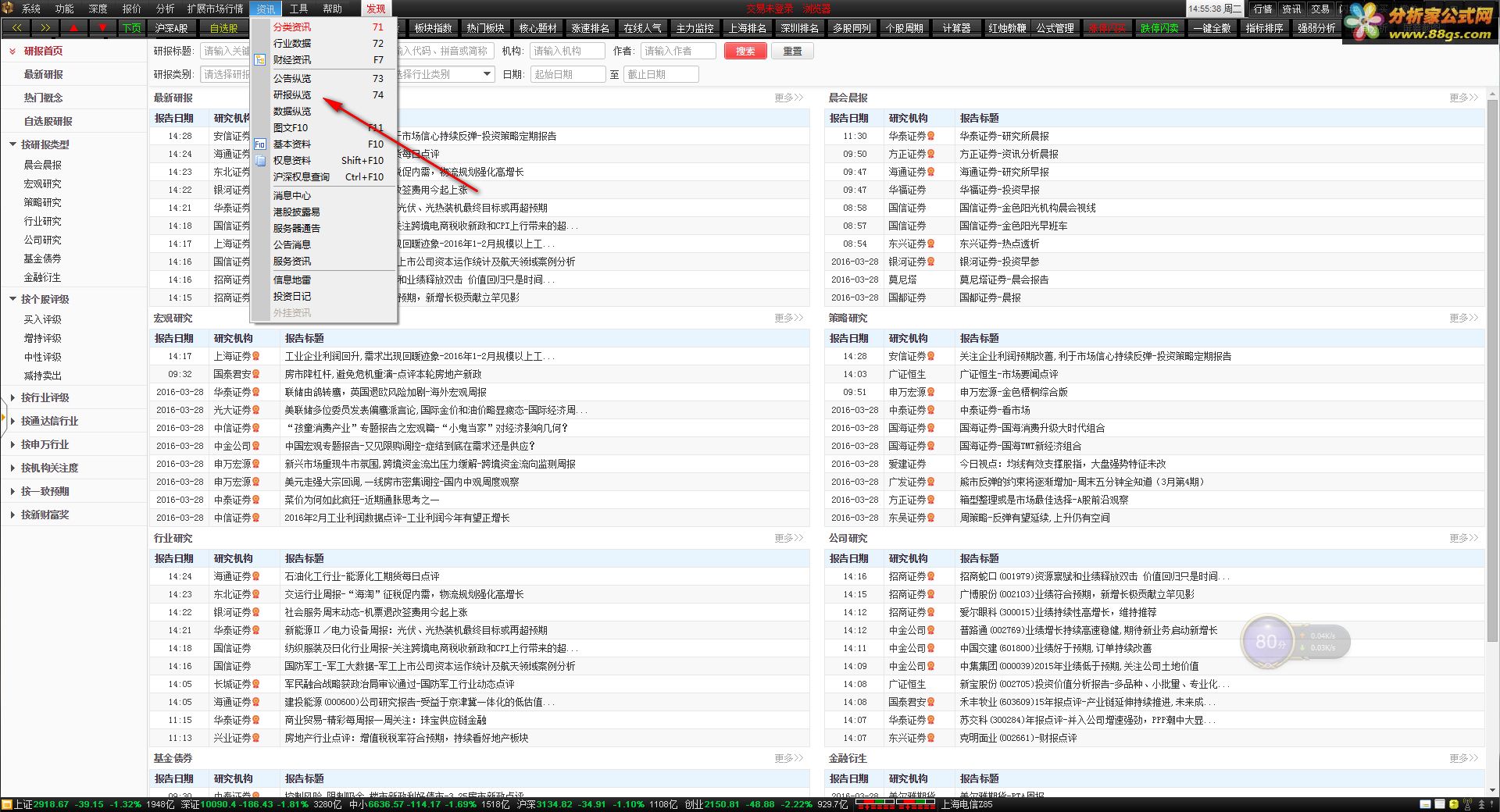Expand the 按机构关注度 tree section
The width and height of the screenshot is (1500, 812).
(x=12, y=468)
